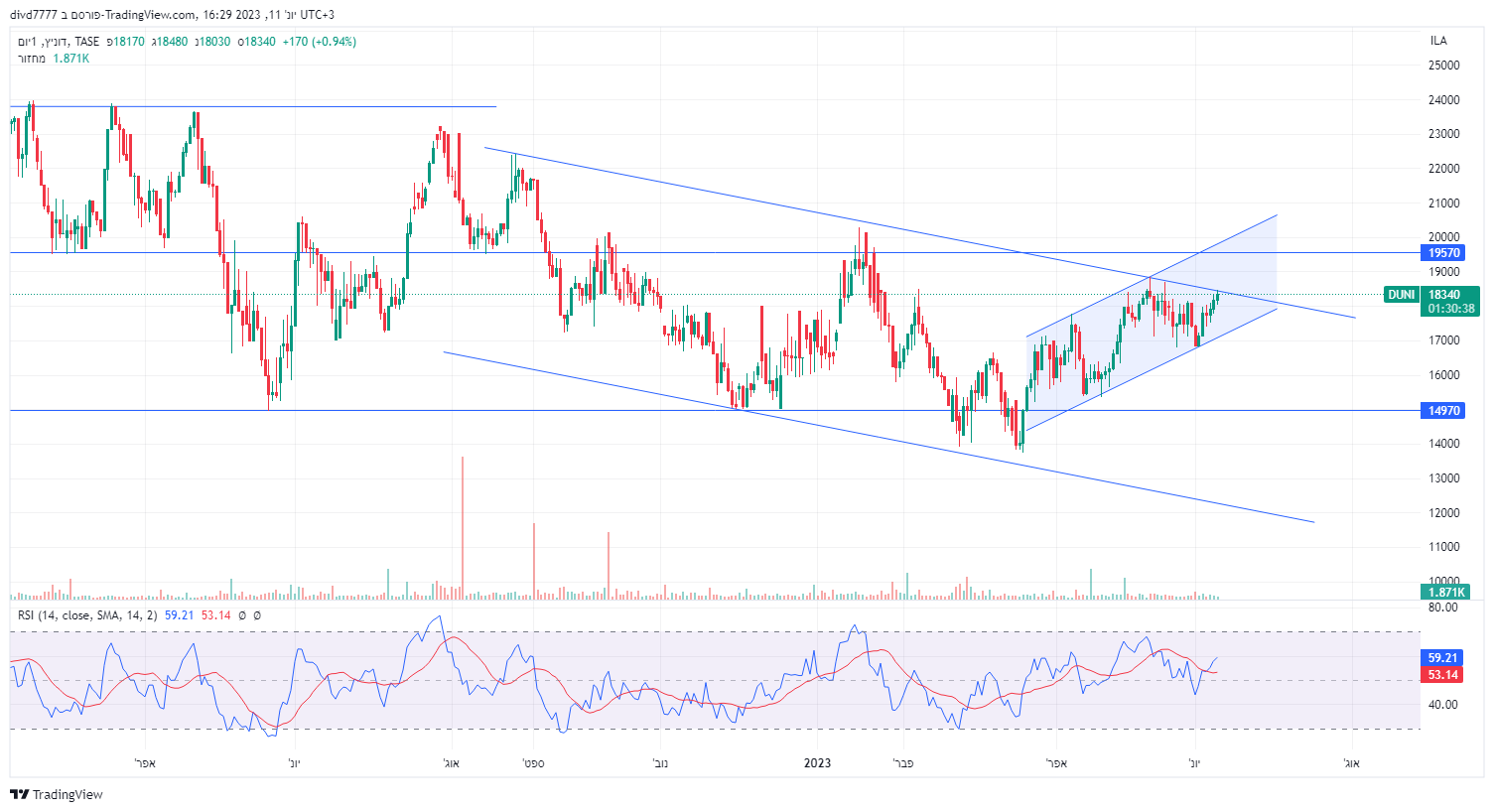Select the shaded ascending channel drawing
This screenshot has height=812, width=1494.
tap(1152, 323)
